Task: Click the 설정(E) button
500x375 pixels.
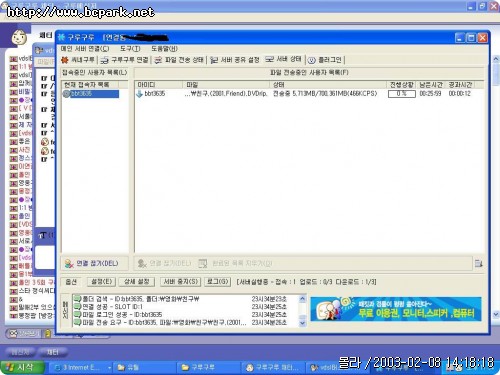Action: [x=101, y=282]
